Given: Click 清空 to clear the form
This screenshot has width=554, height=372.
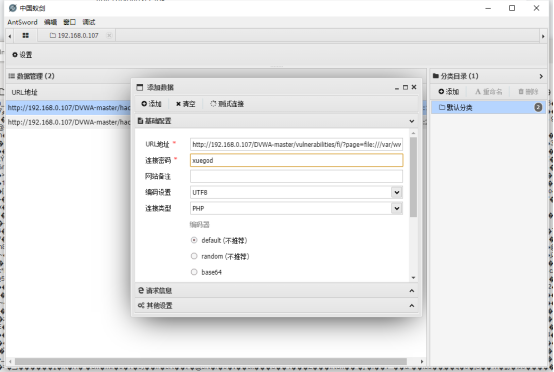Looking at the screenshot, I should 186,104.
